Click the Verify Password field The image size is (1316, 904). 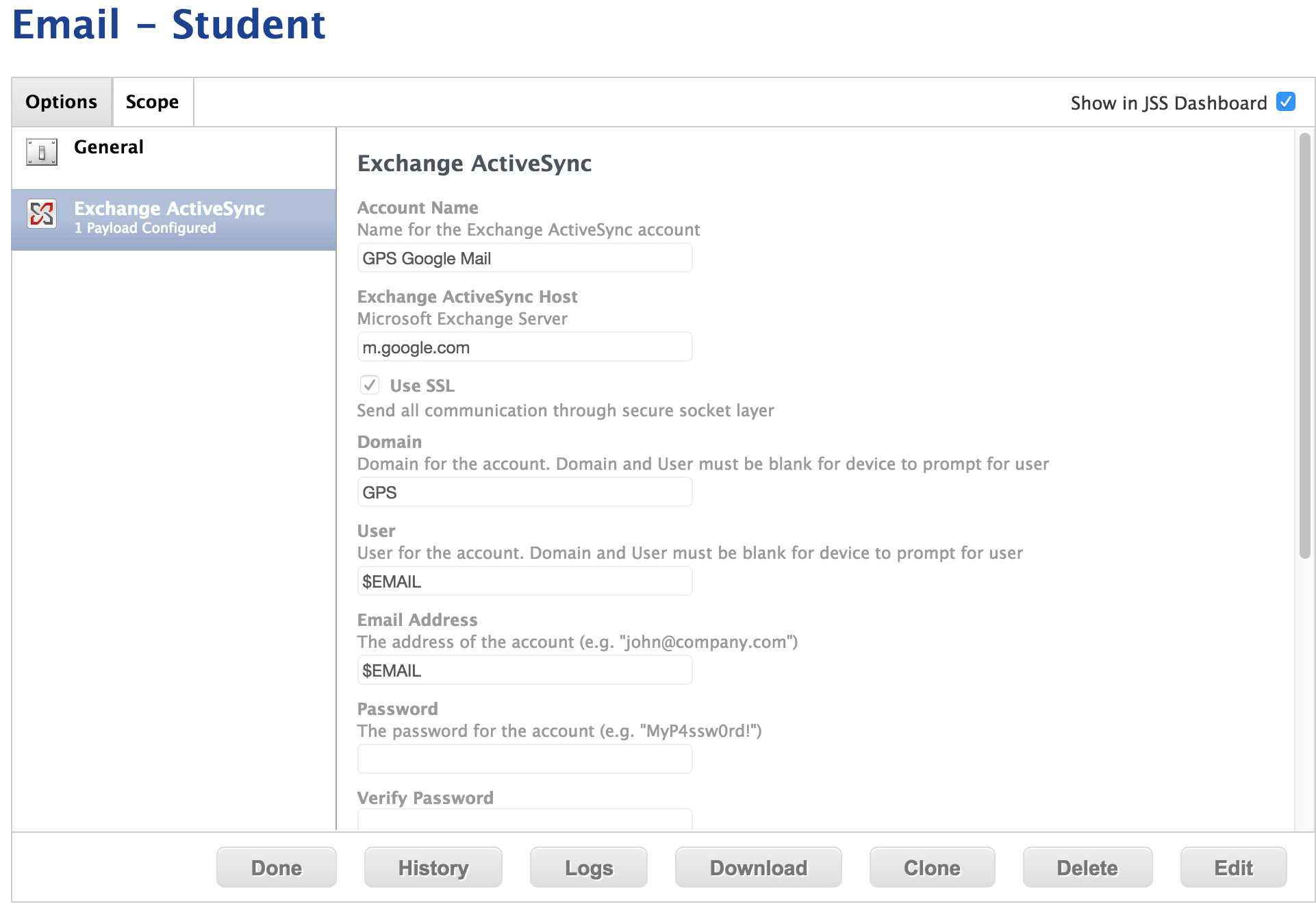525,820
